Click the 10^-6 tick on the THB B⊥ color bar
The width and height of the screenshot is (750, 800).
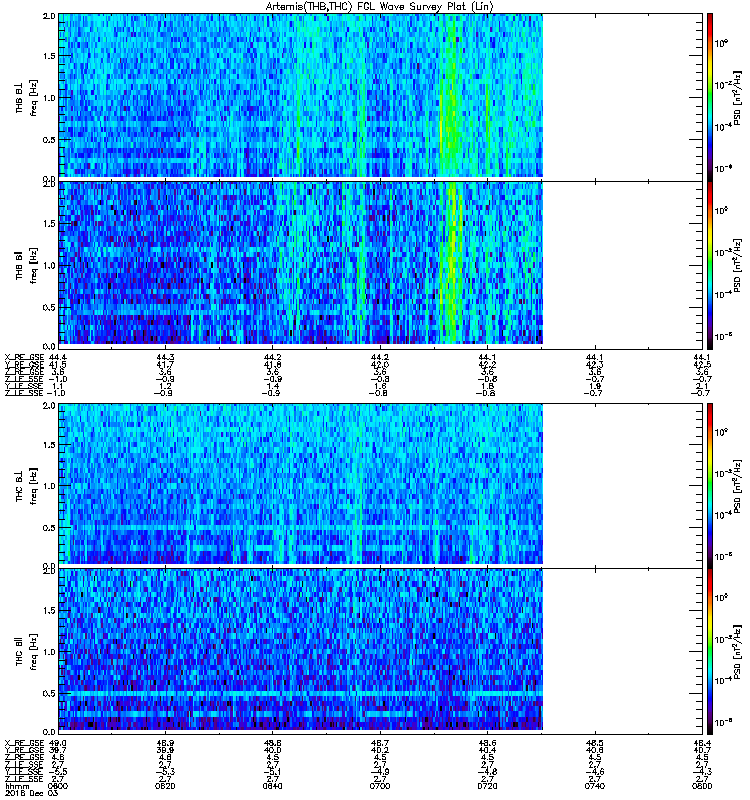pos(722,168)
